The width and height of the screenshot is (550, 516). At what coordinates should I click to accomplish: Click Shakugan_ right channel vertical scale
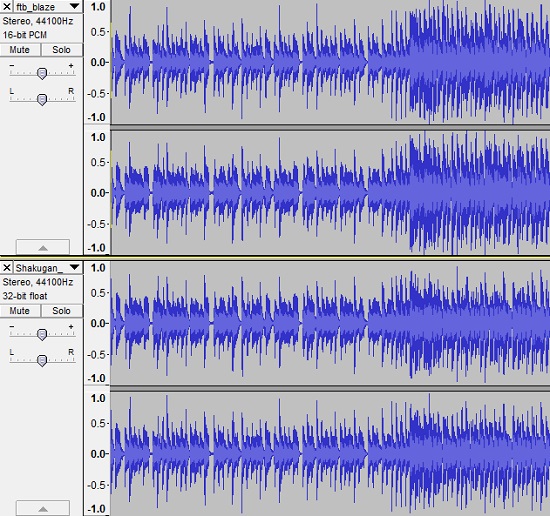click(x=98, y=454)
